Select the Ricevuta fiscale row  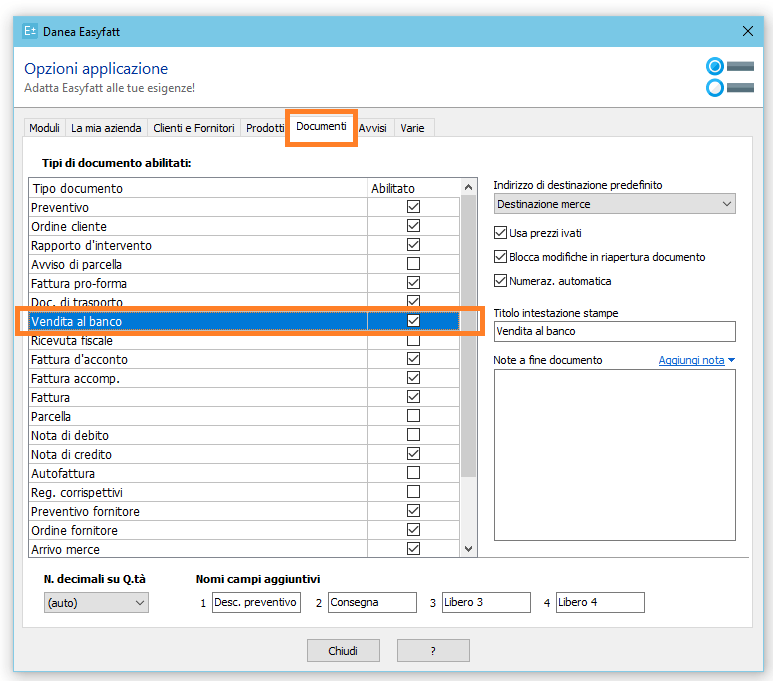click(244, 340)
